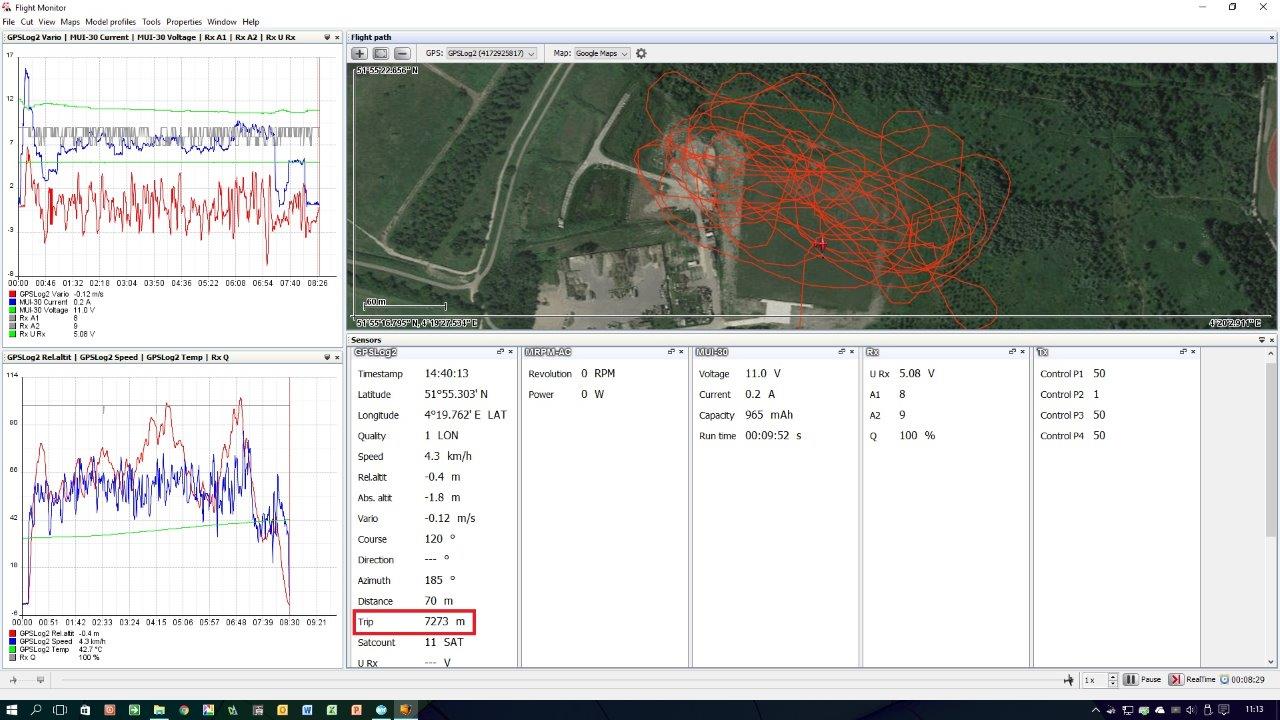
Task: Adjust the playback speed stepper
Action: pyautogui.click(x=1113, y=680)
